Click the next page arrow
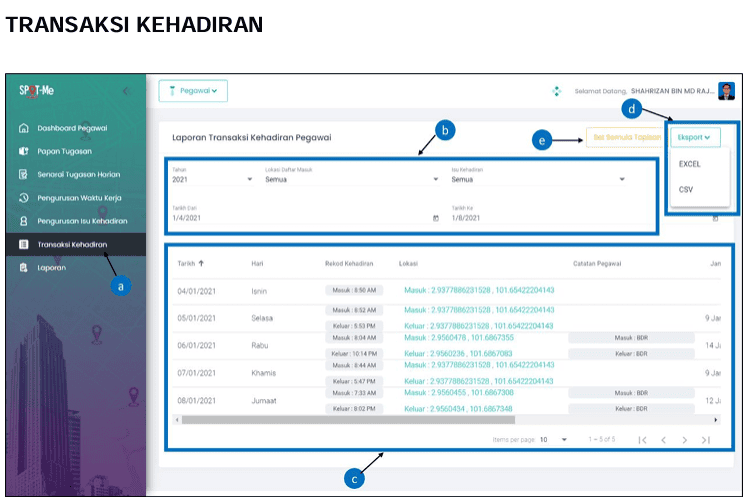The height and width of the screenshot is (504, 752). pos(685,440)
